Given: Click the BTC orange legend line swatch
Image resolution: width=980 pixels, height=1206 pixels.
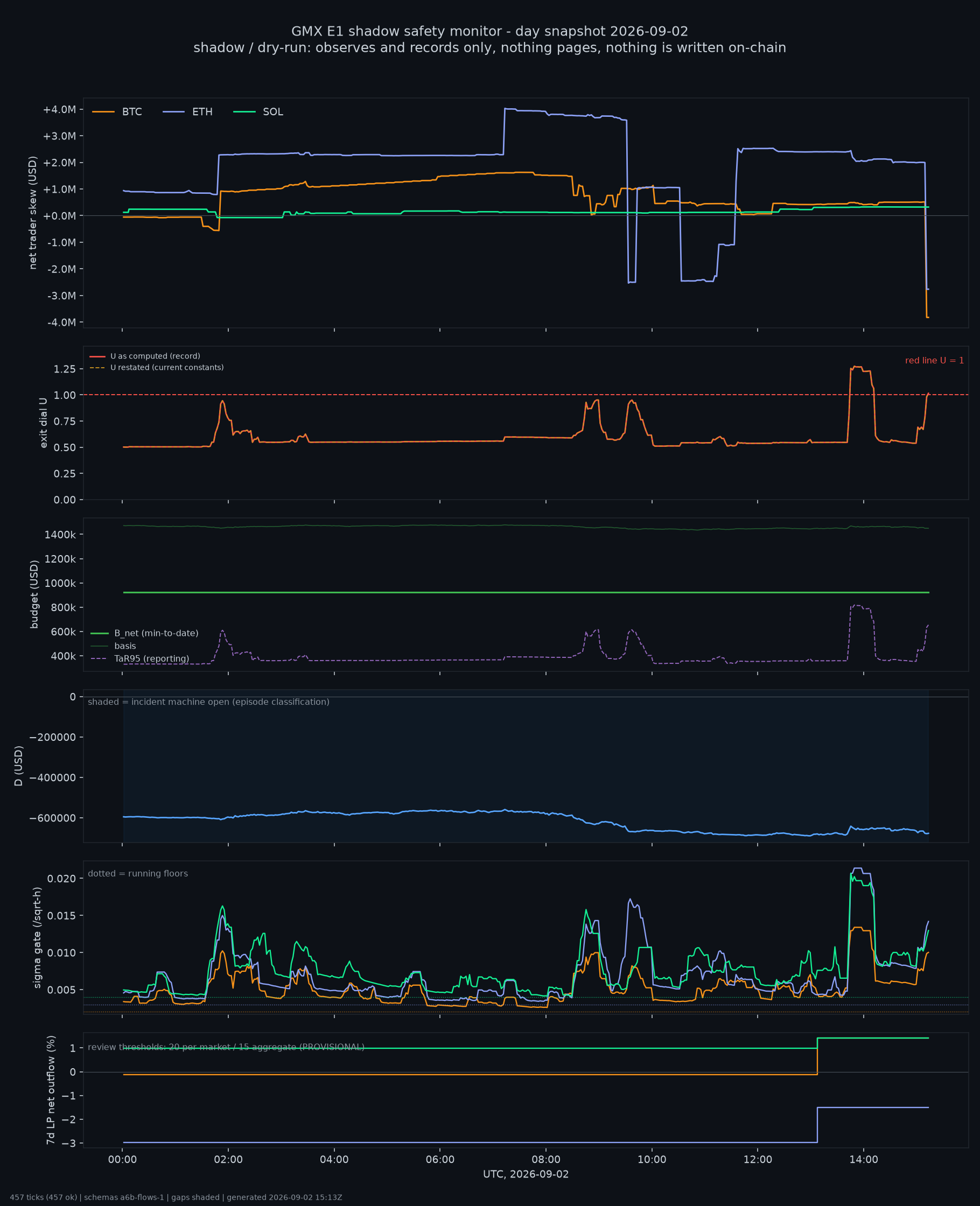Looking at the screenshot, I should (103, 112).
